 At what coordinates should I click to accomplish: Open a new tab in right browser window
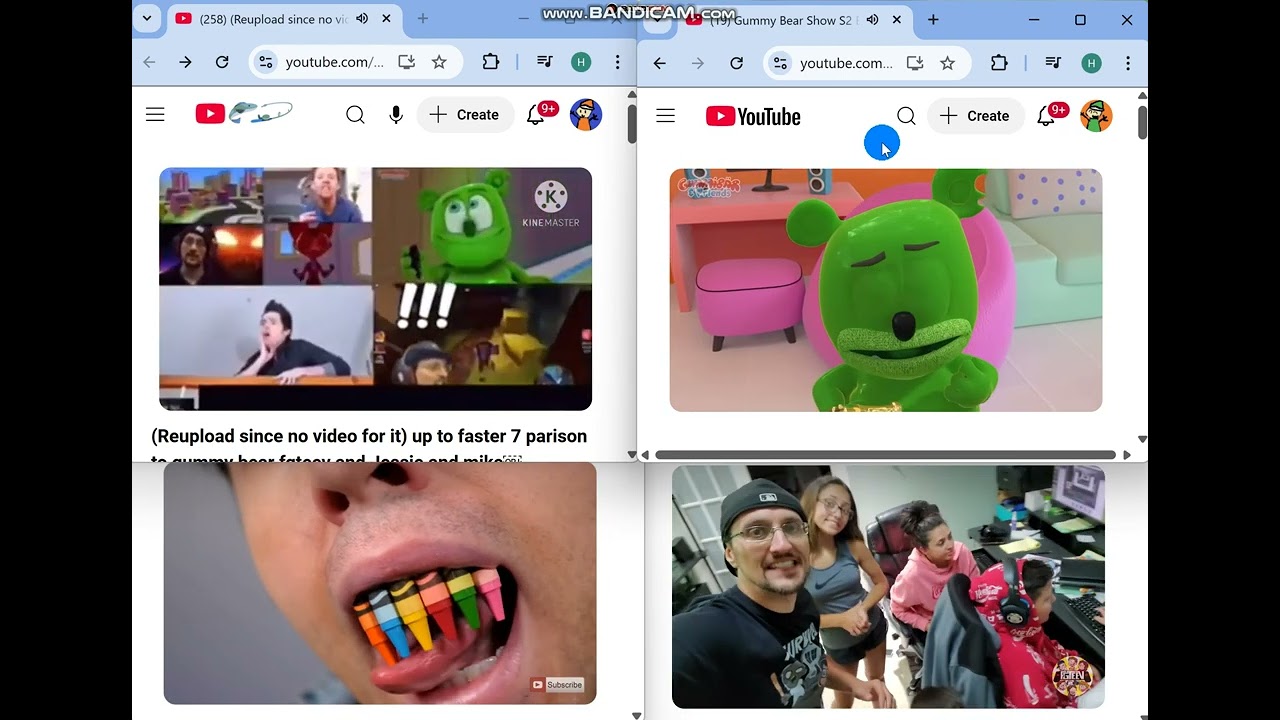[933, 20]
